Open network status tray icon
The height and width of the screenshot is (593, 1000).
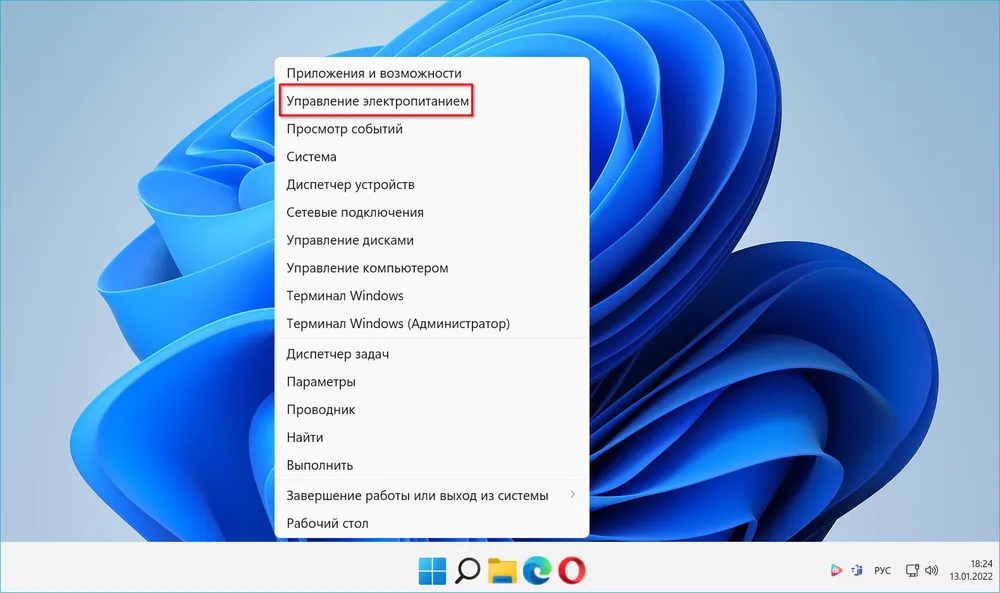pos(911,570)
